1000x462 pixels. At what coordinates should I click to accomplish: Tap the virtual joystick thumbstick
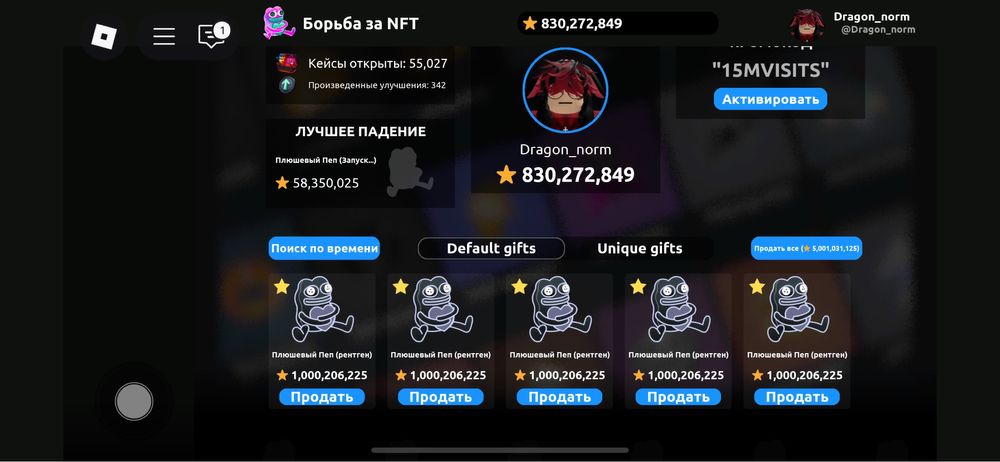(134, 401)
